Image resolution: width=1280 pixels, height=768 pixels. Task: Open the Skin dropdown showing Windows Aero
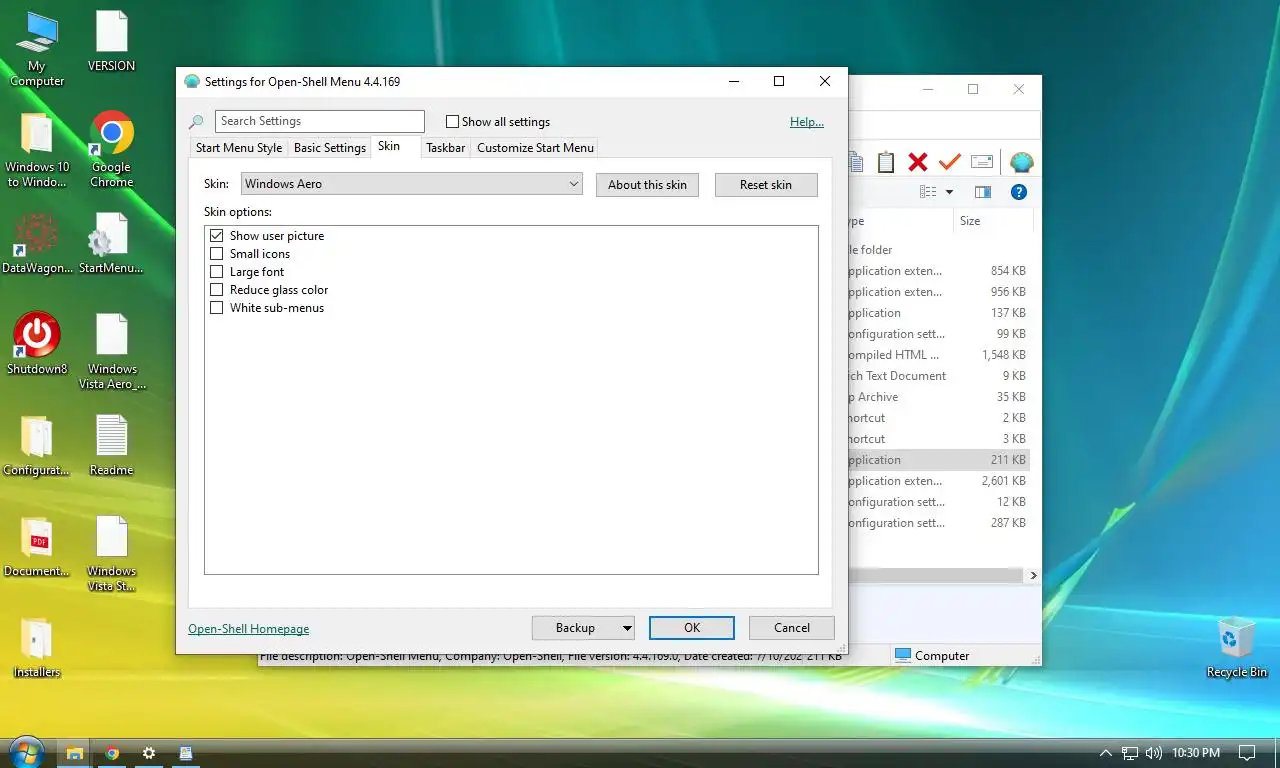coord(412,184)
